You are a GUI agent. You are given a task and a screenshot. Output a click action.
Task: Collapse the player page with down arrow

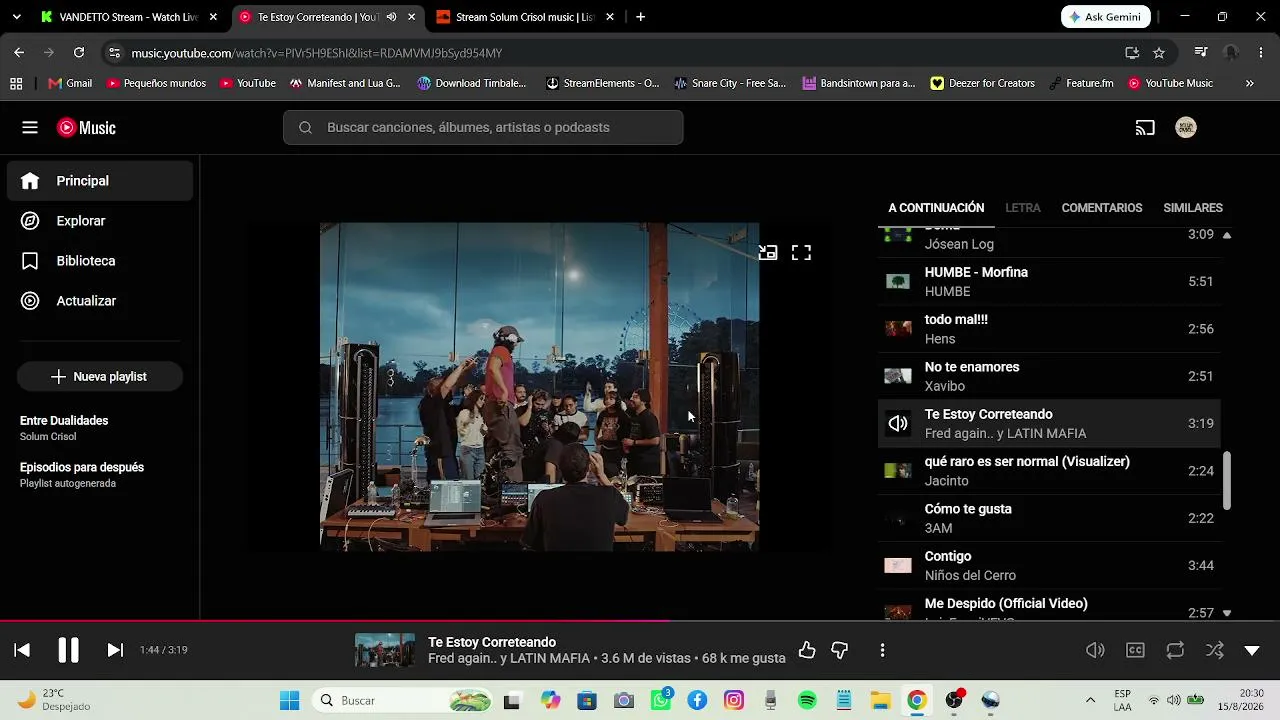tap(1252, 650)
